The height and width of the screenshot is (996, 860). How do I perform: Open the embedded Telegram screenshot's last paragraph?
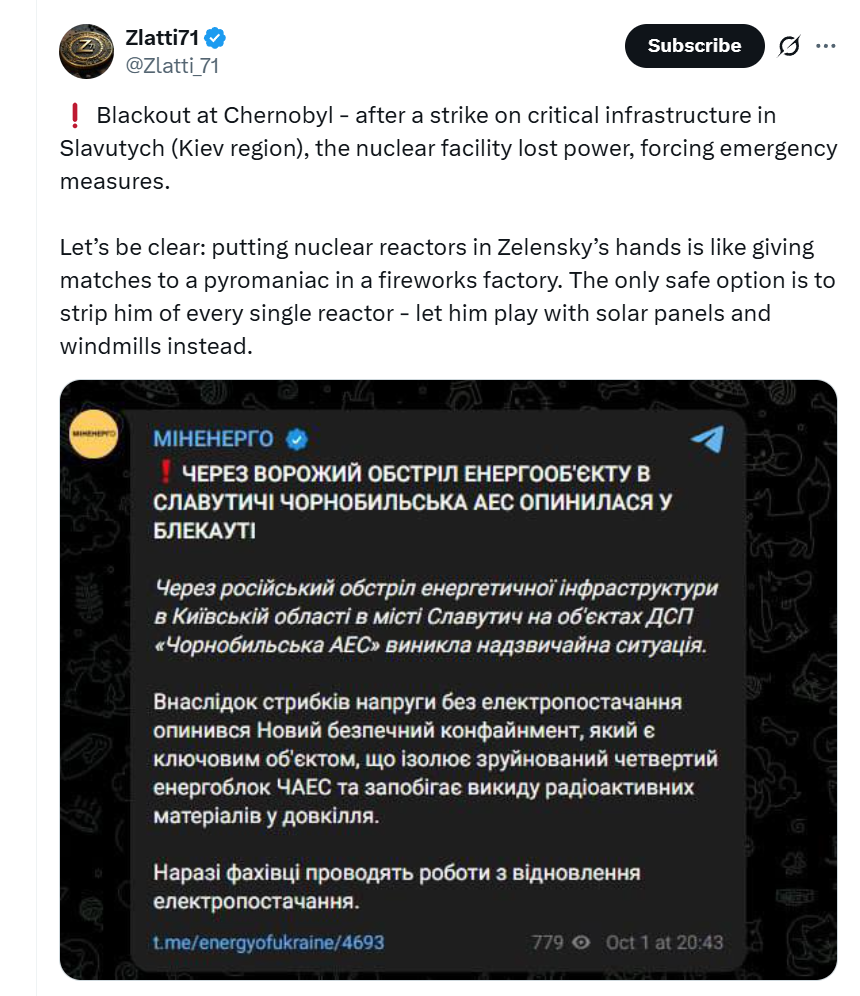pos(396,887)
